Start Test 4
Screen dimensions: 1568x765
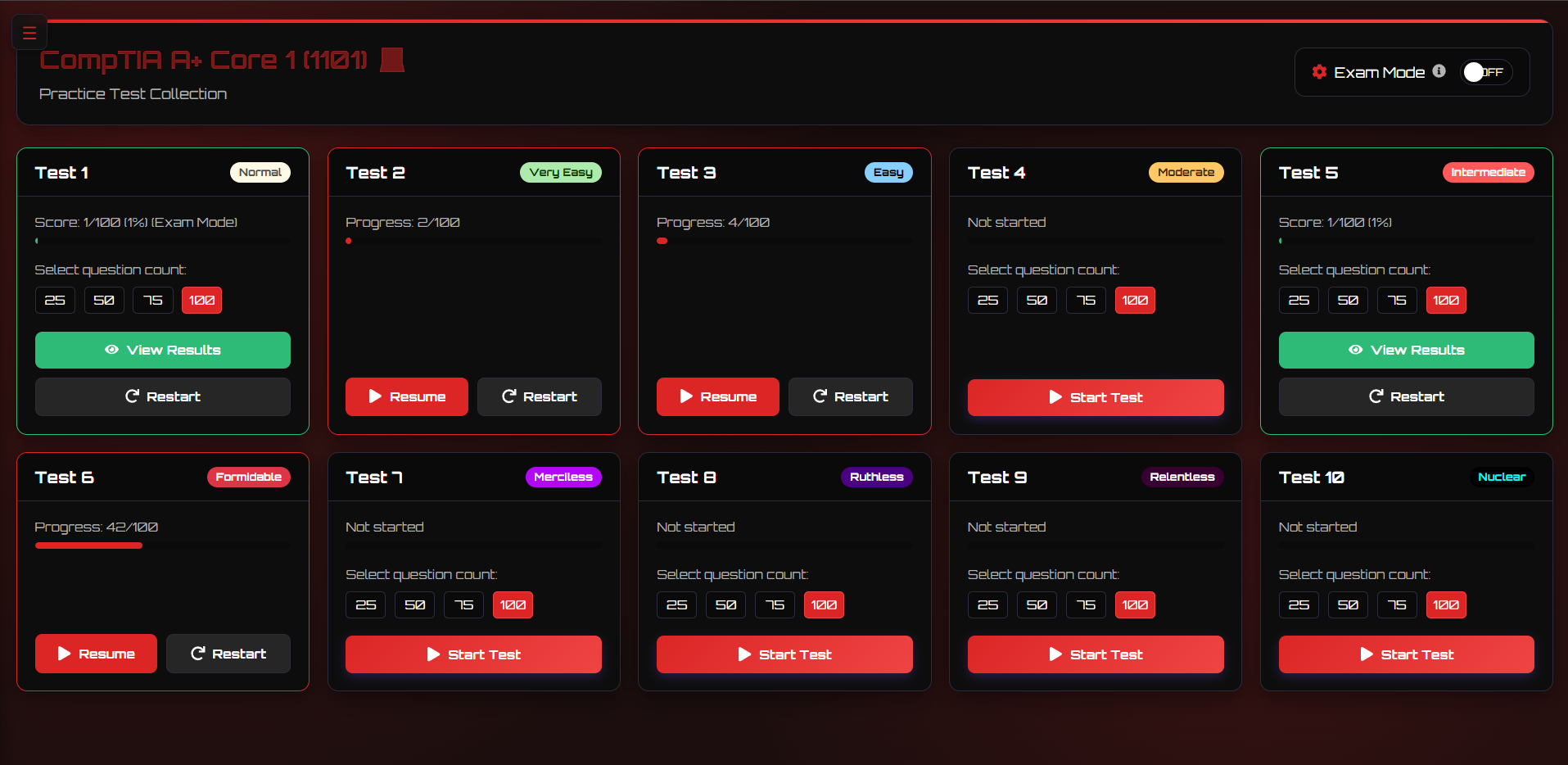click(x=1096, y=397)
